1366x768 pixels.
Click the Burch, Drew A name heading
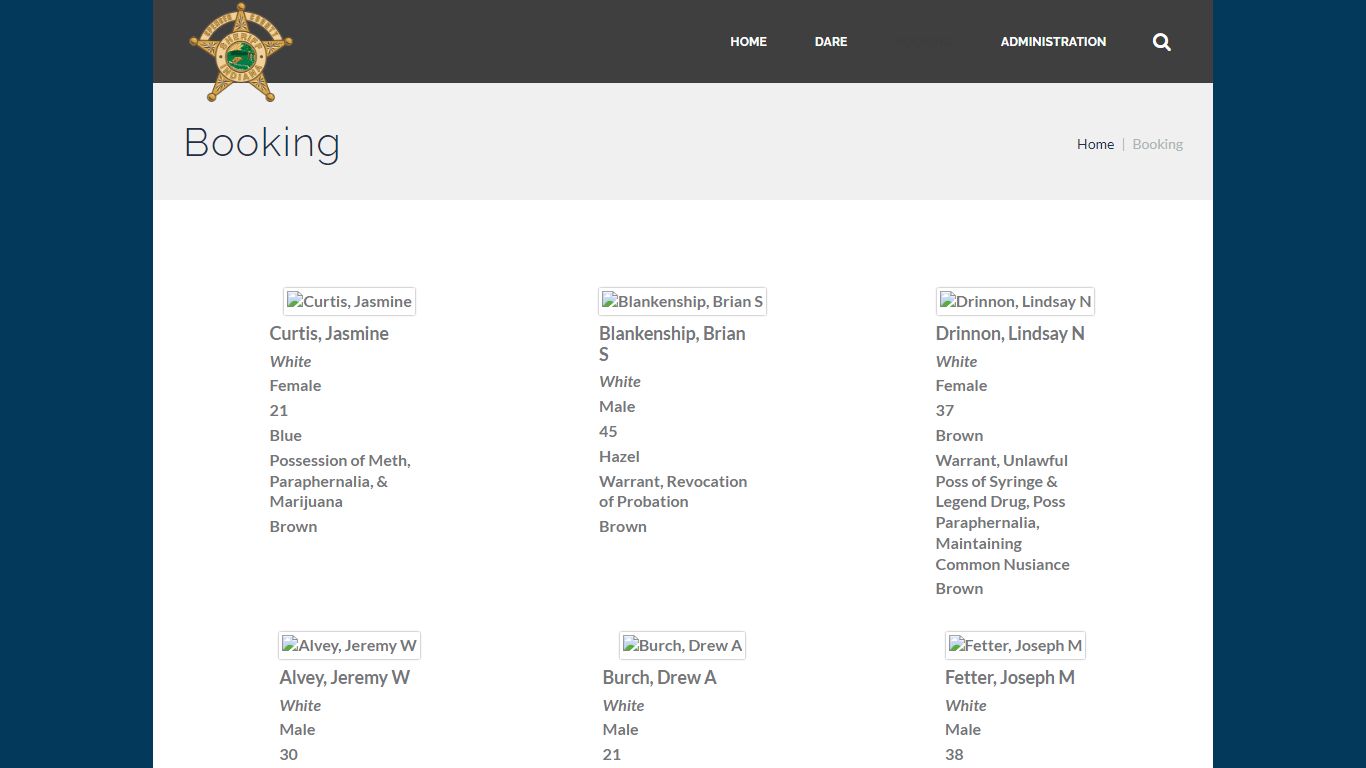(659, 678)
